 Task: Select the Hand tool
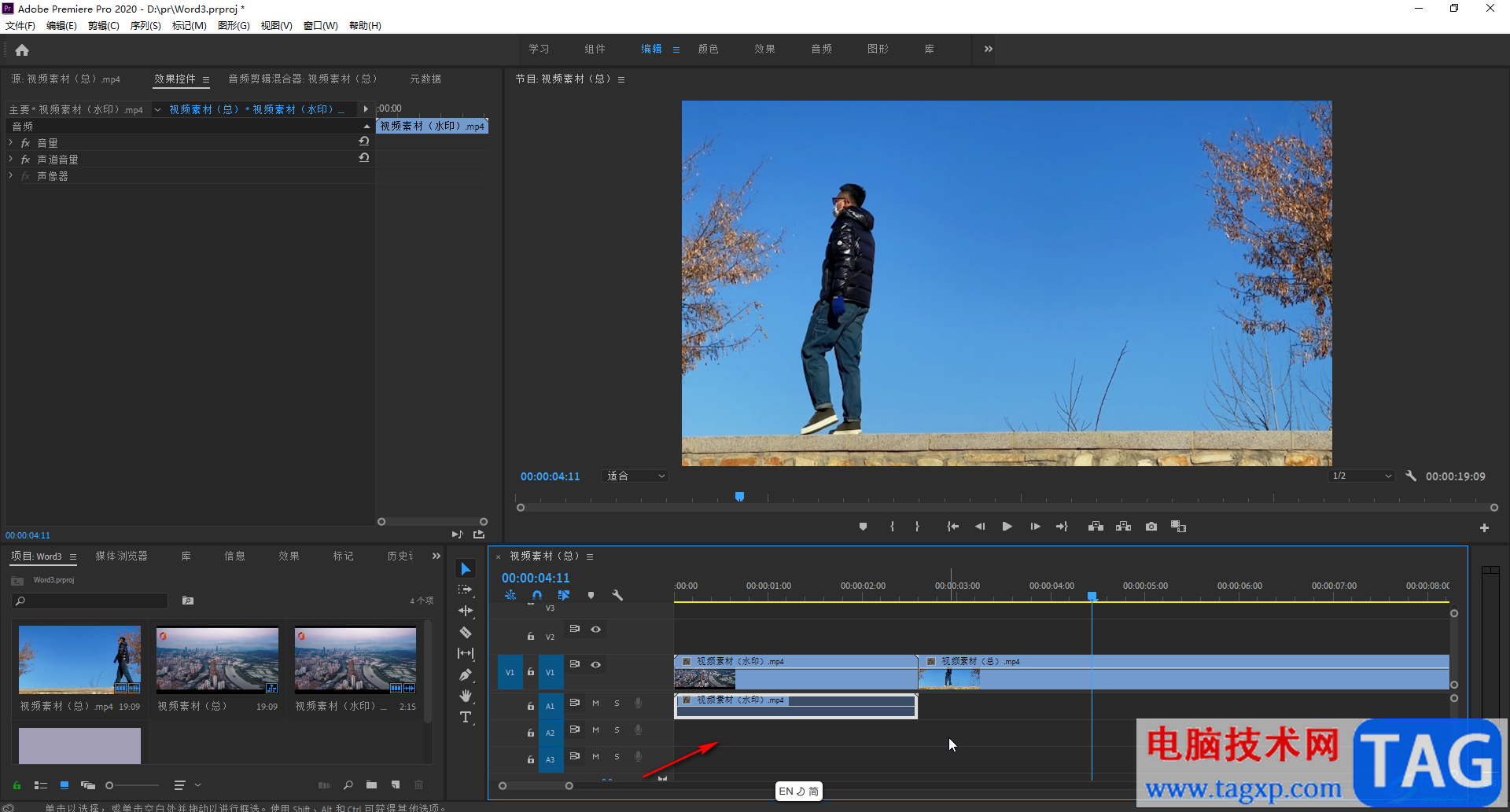466,696
